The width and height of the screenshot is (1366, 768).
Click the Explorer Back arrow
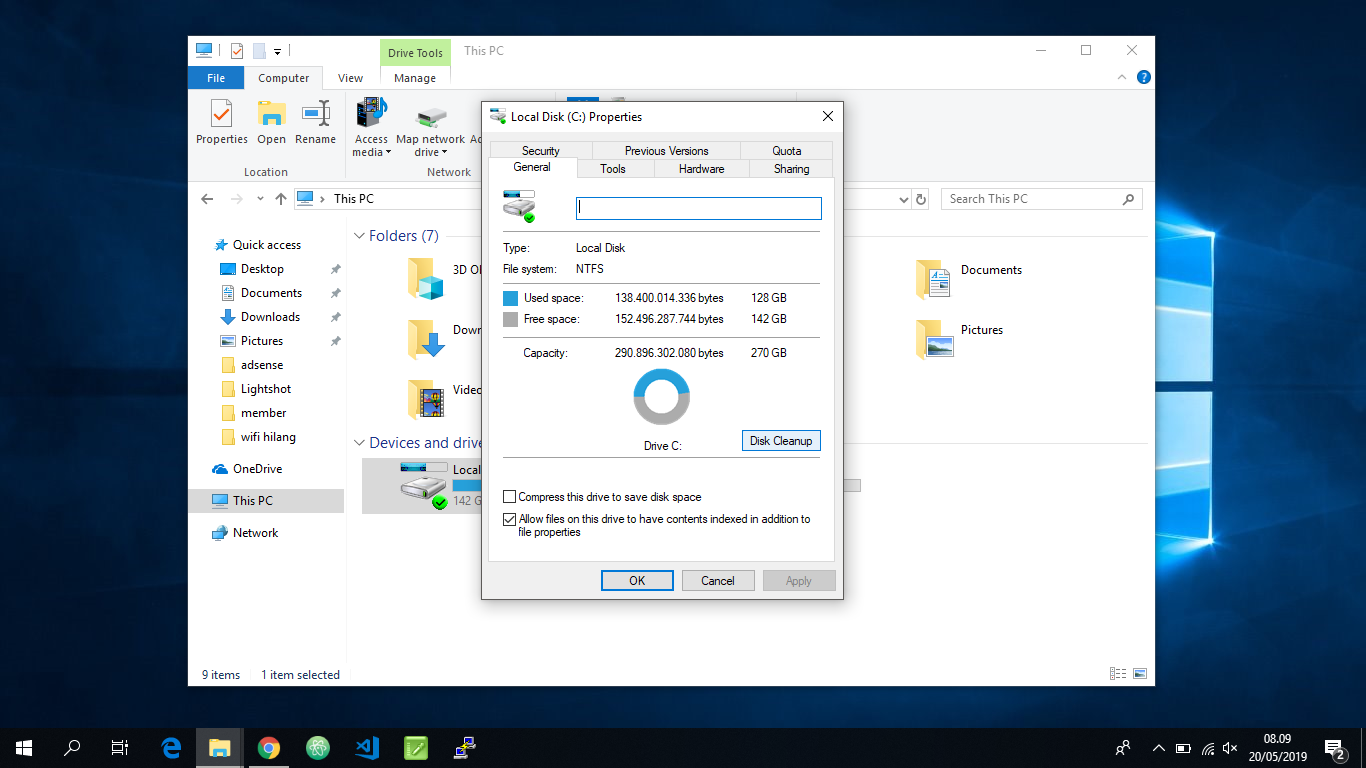click(207, 199)
